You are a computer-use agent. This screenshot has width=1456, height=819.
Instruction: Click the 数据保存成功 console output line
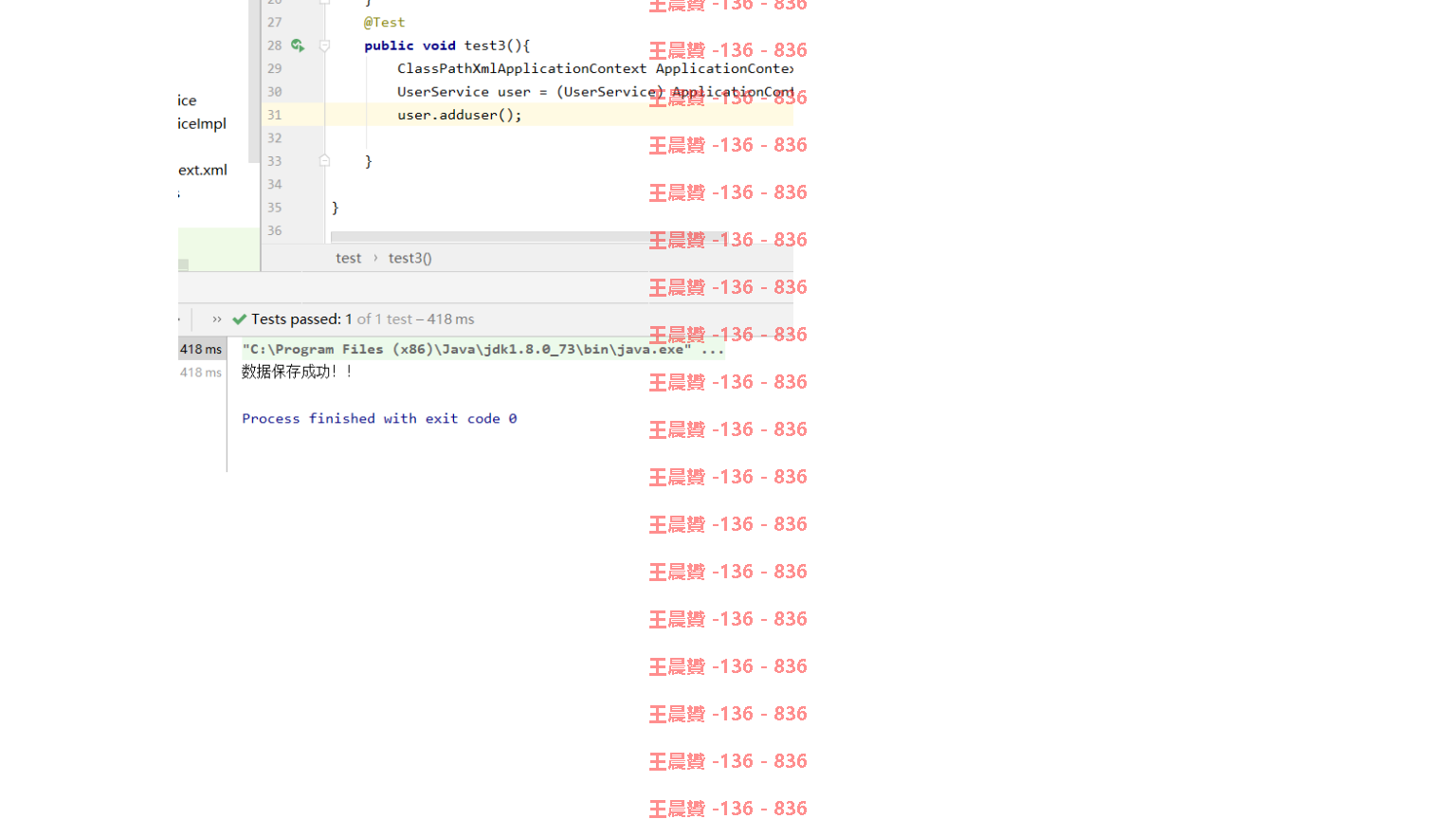coord(297,372)
